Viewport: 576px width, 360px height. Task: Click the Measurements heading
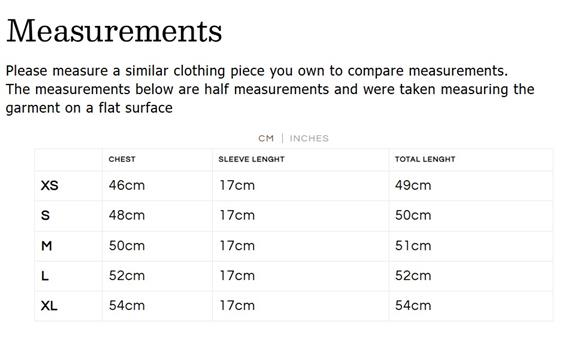(114, 31)
